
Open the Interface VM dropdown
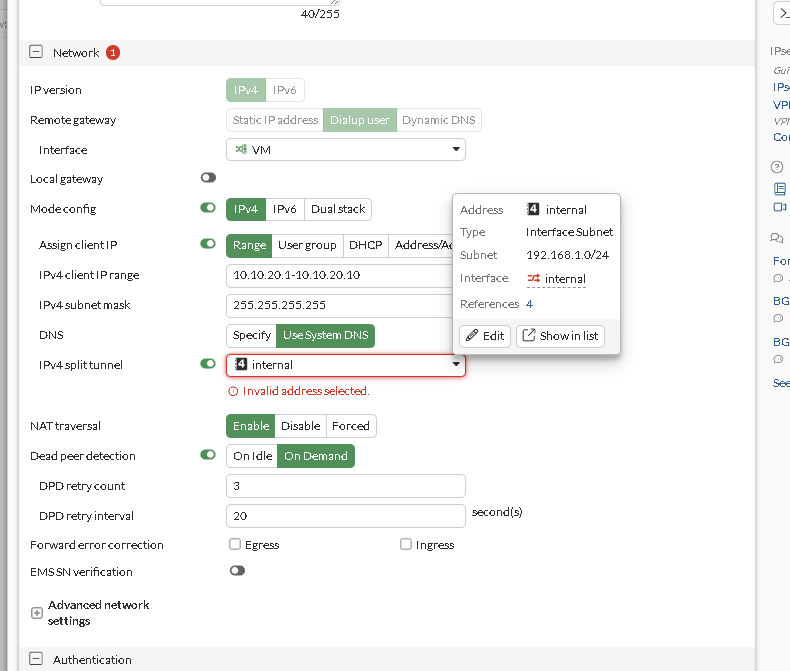click(346, 150)
